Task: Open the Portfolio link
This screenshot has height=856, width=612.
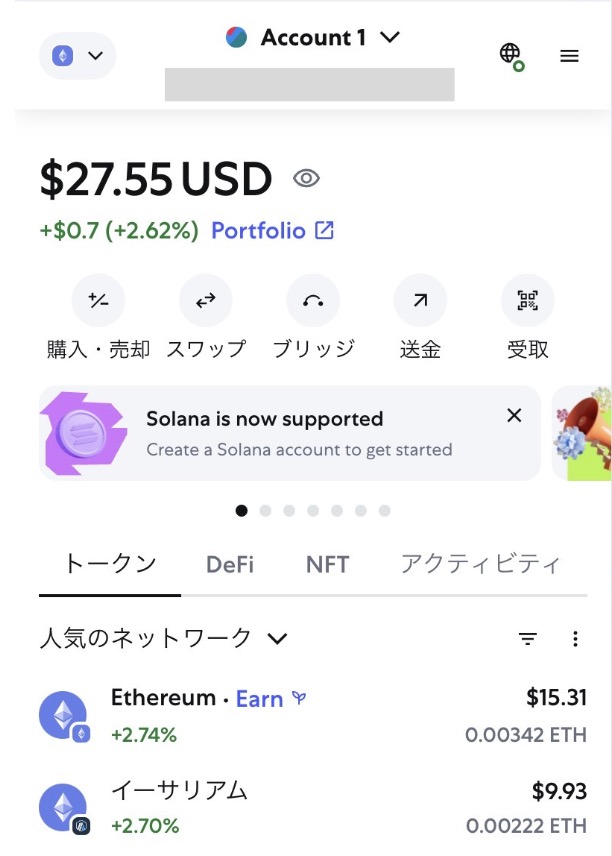Action: pyautogui.click(x=272, y=231)
